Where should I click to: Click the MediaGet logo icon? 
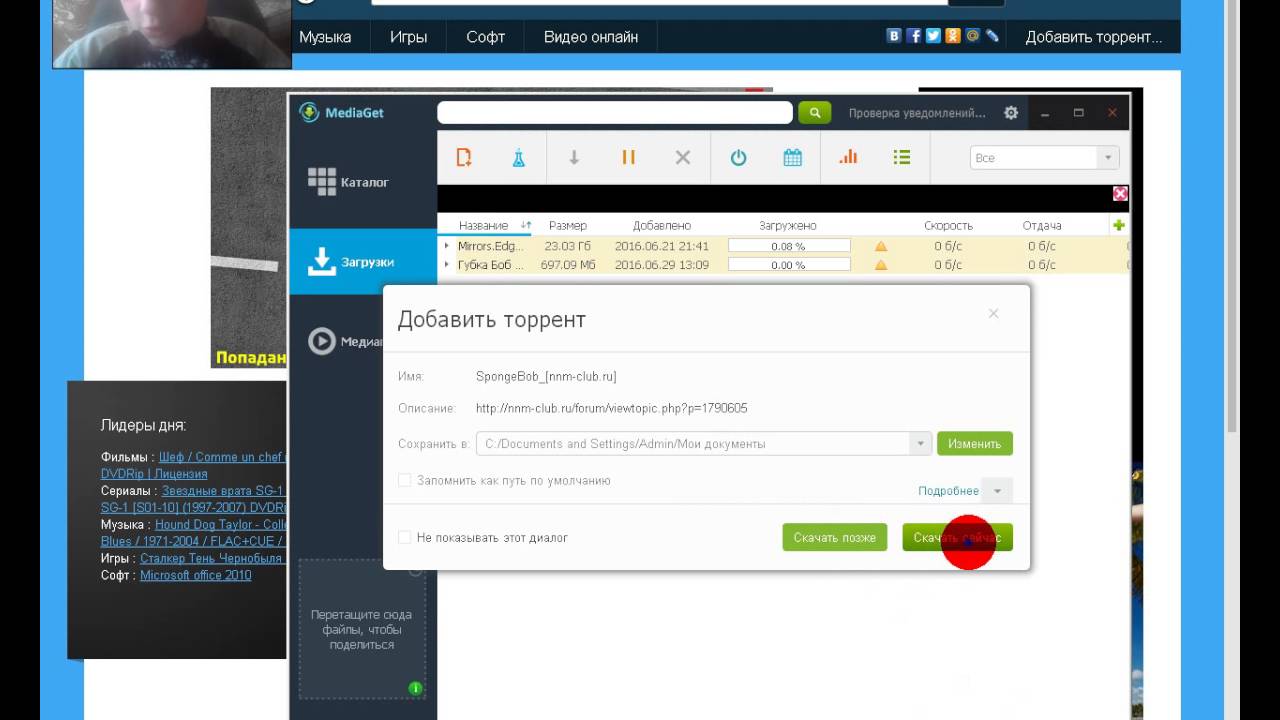coord(309,112)
